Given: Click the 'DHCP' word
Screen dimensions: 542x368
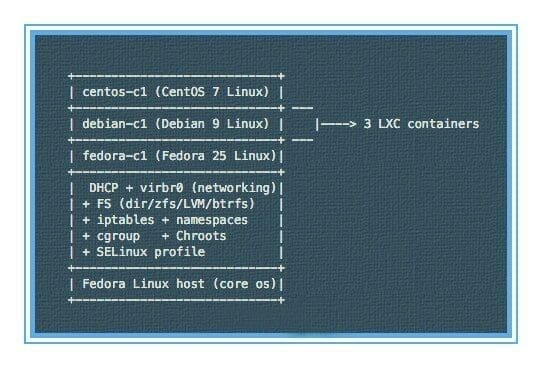Looking at the screenshot, I should 104,188.
